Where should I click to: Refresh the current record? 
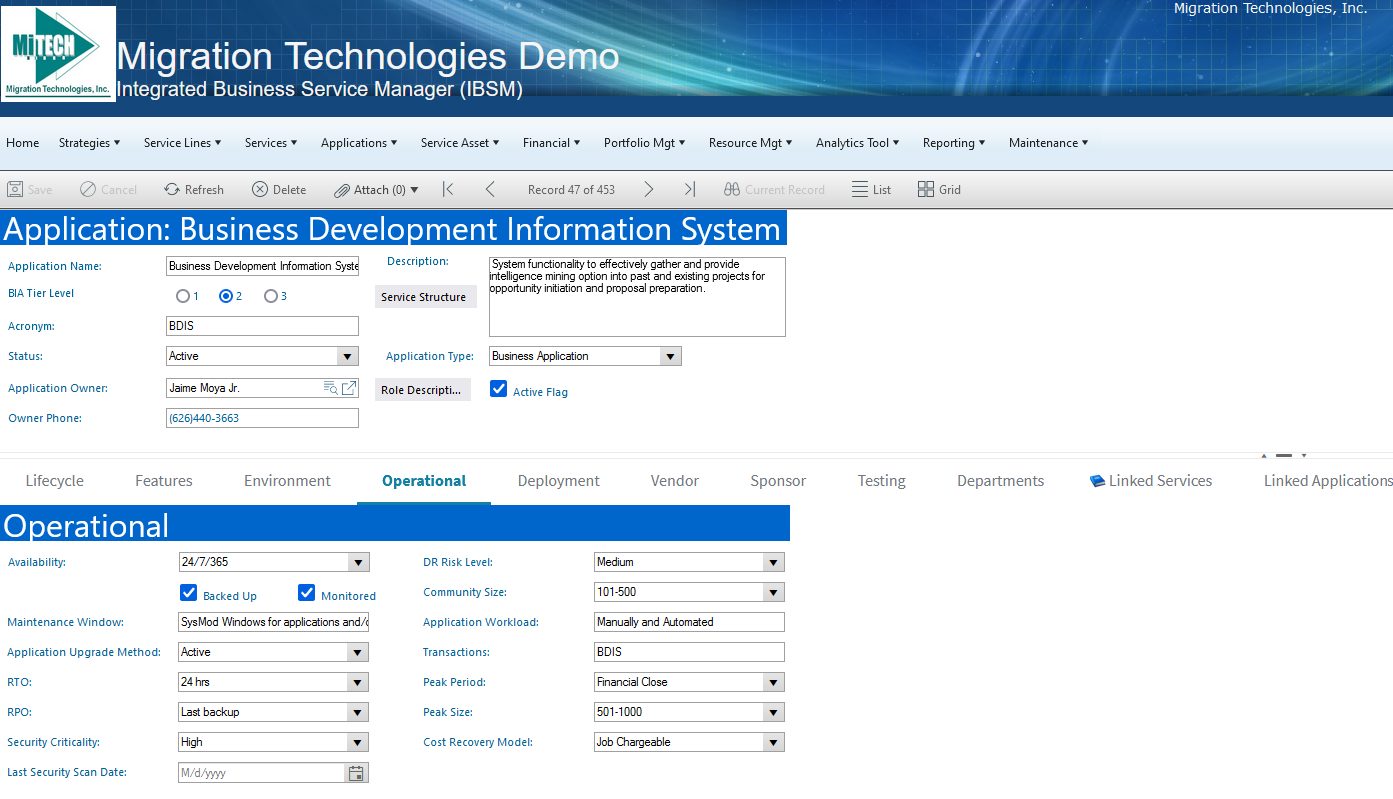pyautogui.click(x=194, y=189)
